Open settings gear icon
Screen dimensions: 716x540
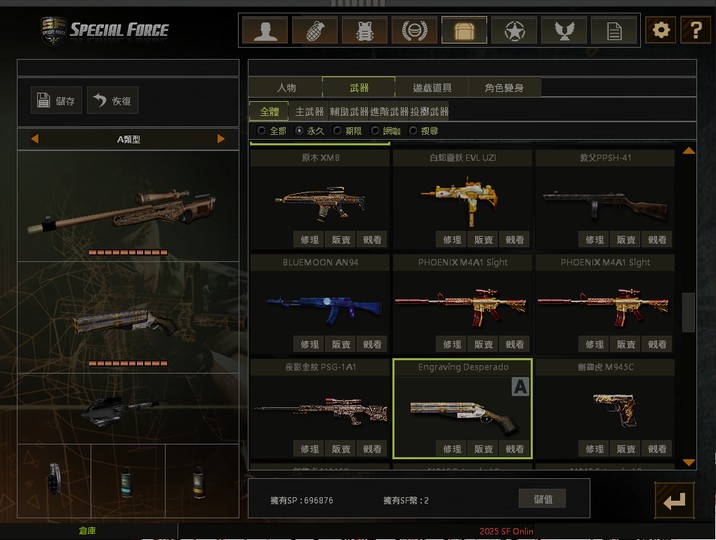[x=661, y=30]
